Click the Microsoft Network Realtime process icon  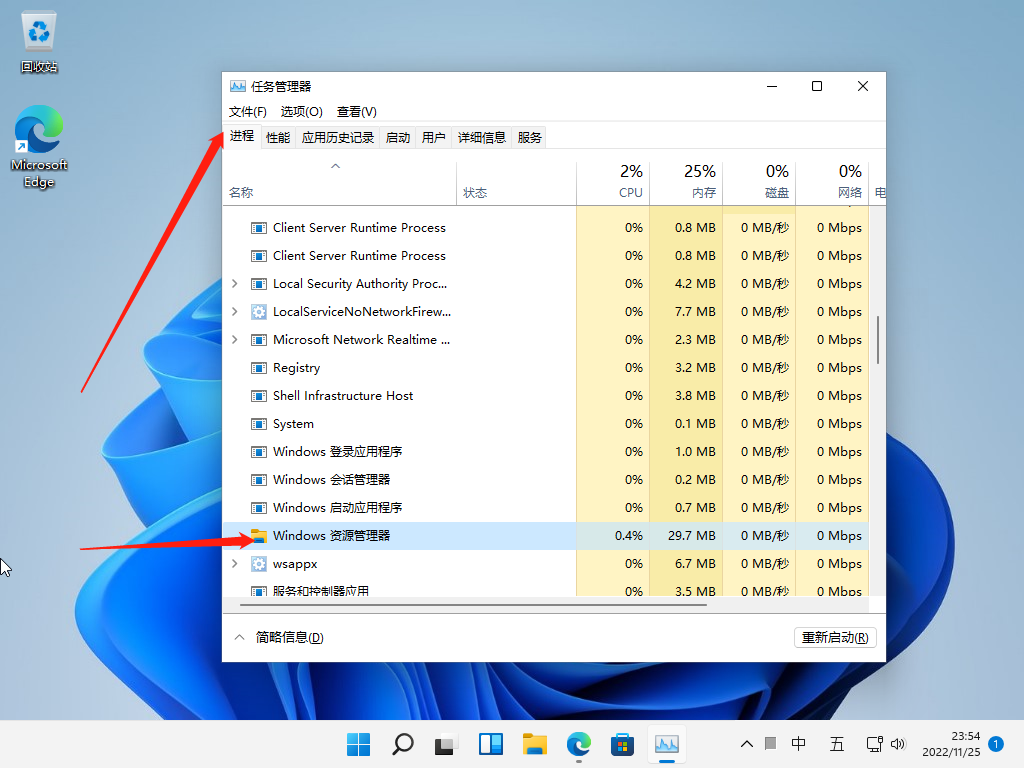[259, 340]
